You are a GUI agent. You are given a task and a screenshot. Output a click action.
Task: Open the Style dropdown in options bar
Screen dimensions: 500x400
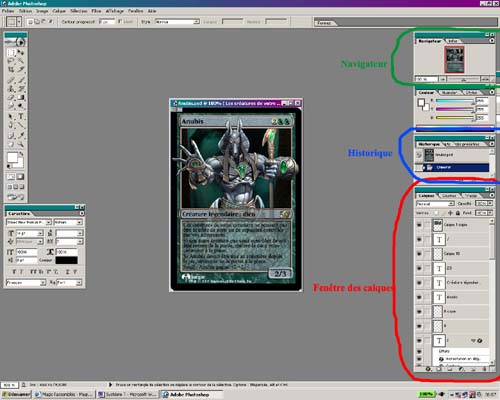coord(197,22)
